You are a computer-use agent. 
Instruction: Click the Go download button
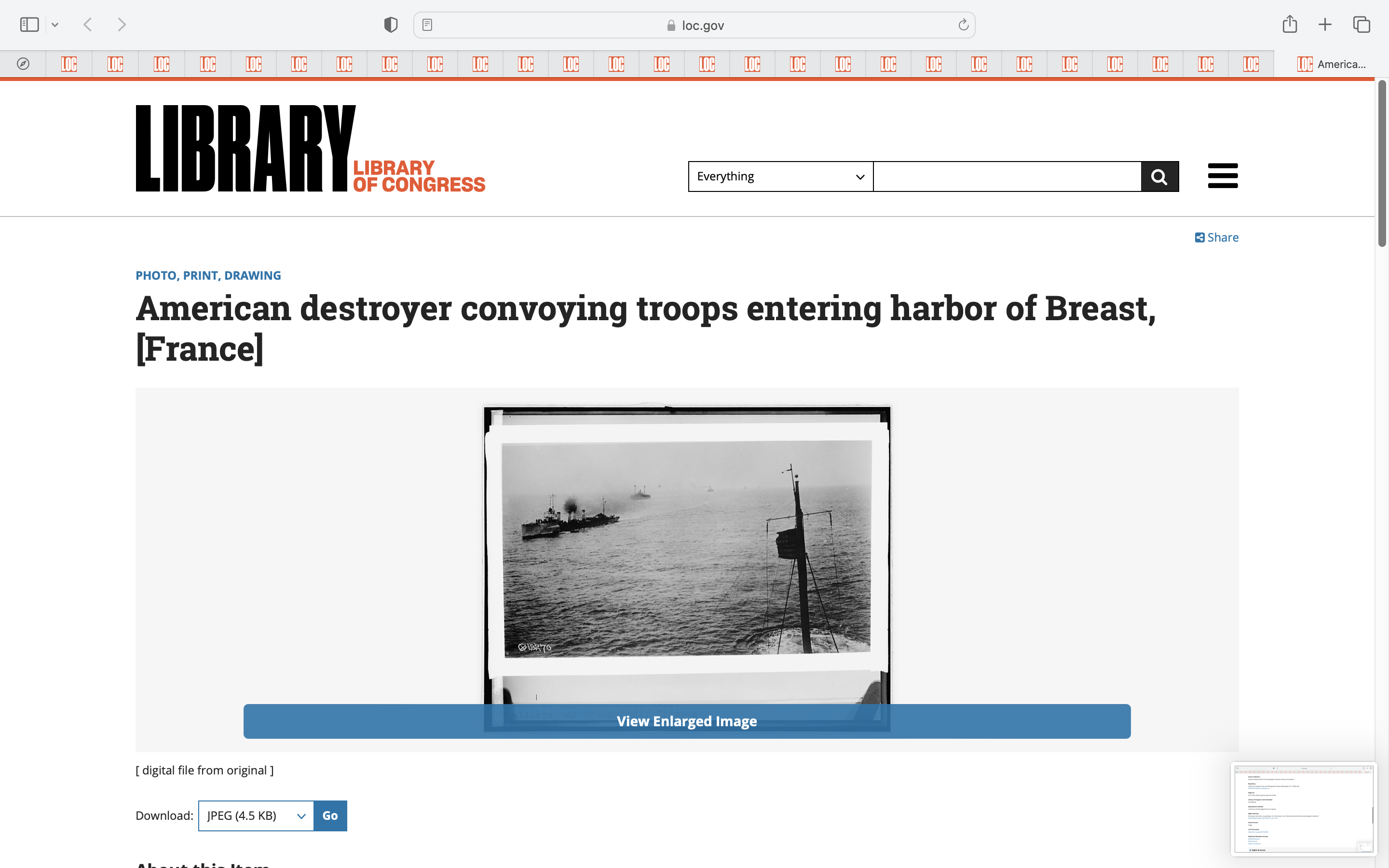pos(330,815)
